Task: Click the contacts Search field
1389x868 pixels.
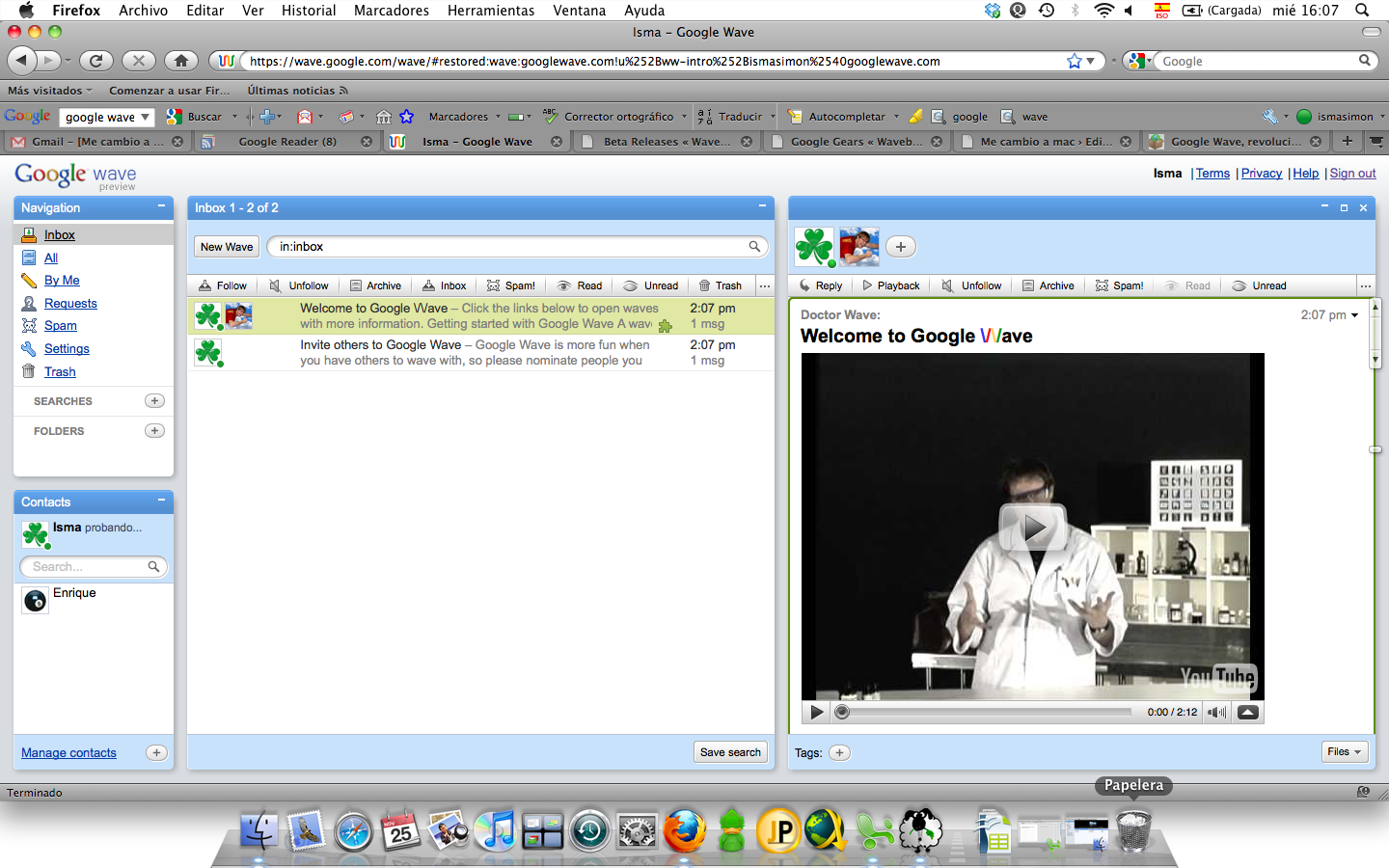Action: click(94, 567)
